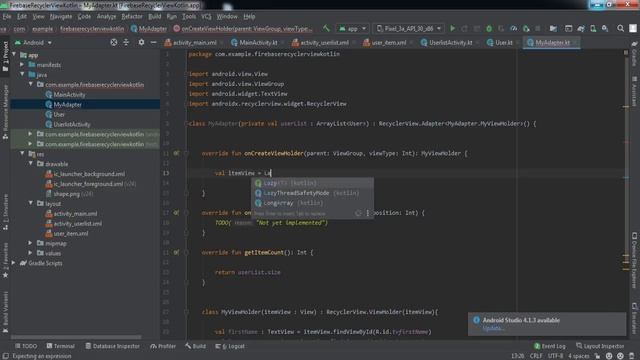Viewport: 640px width, 360px height.
Task: Toggle the Structure tool window button
Action: [x=5, y=212]
